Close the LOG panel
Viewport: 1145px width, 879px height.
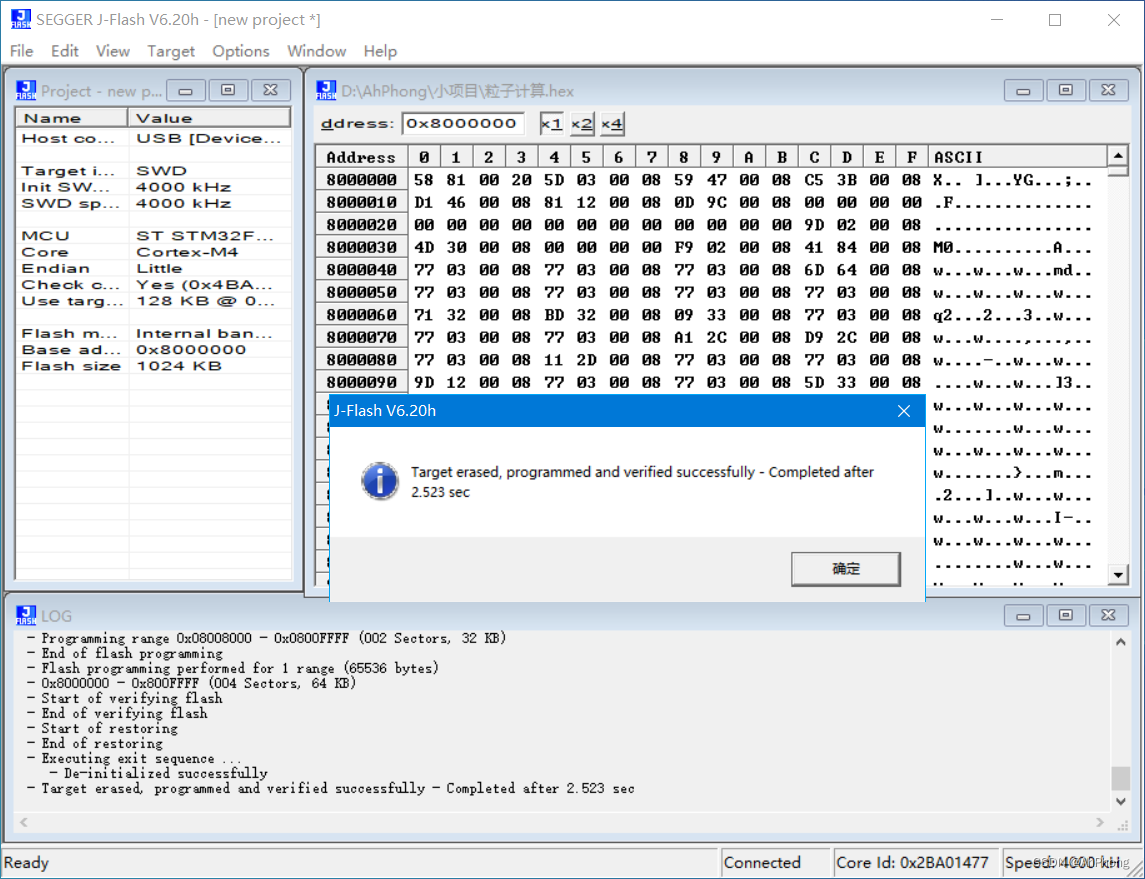point(1108,615)
